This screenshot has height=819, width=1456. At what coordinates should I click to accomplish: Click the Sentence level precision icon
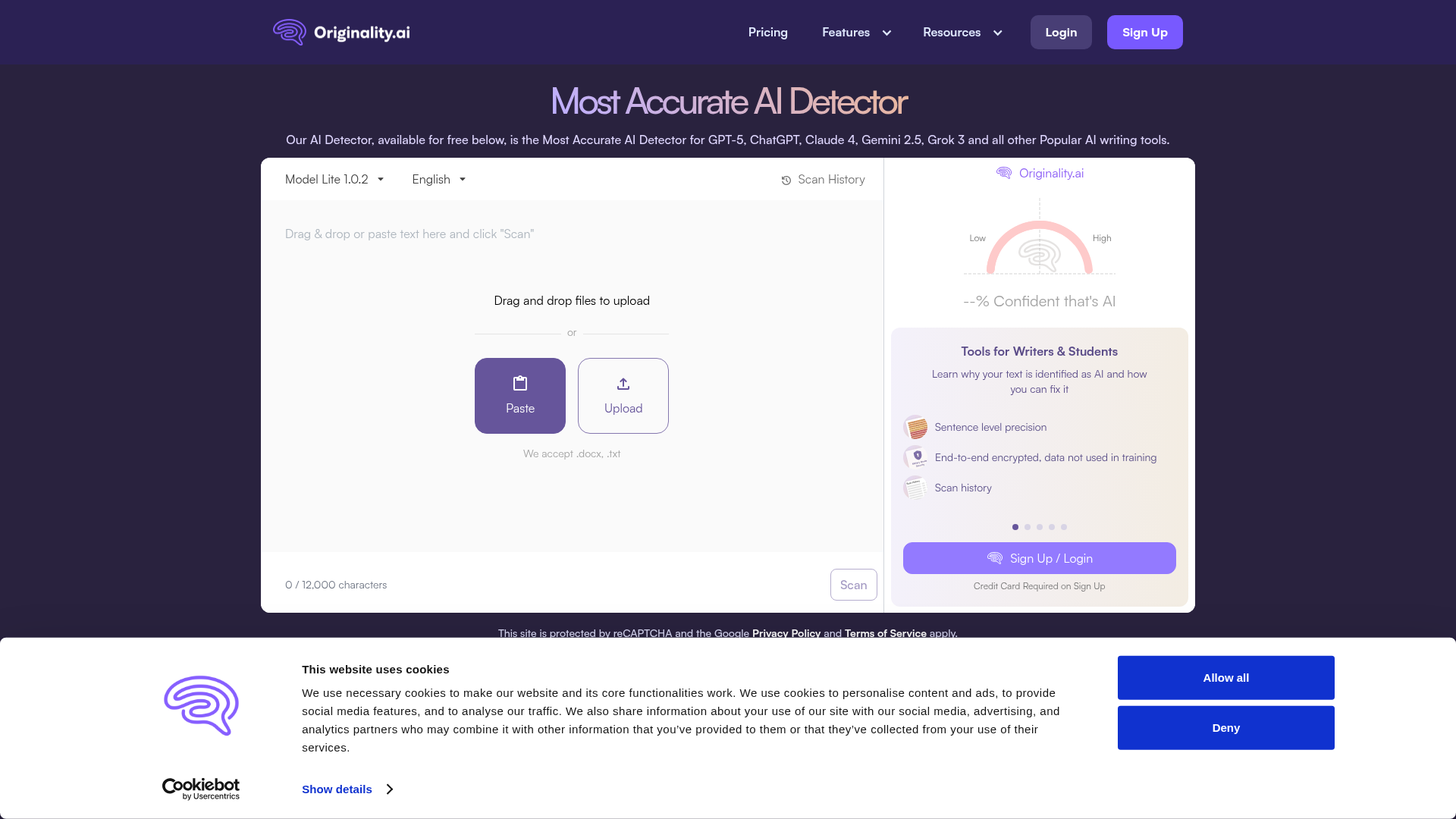916,427
